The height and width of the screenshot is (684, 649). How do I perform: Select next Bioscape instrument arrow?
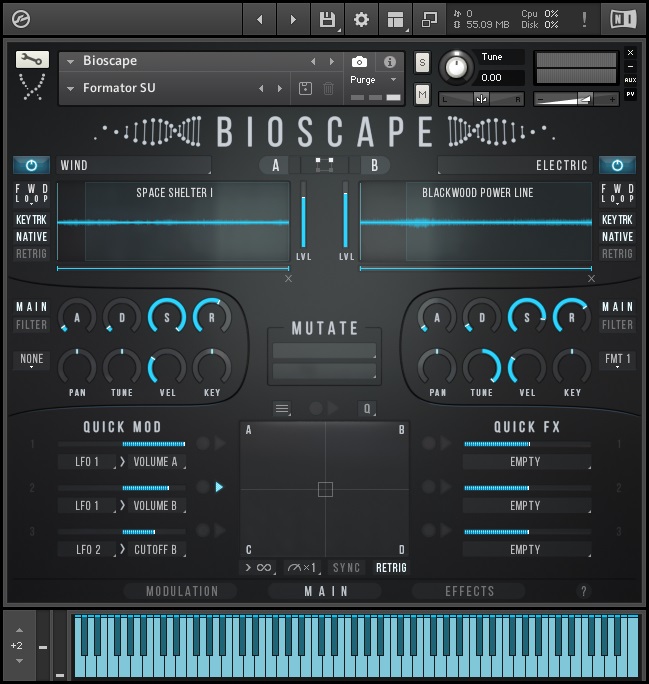coord(332,62)
